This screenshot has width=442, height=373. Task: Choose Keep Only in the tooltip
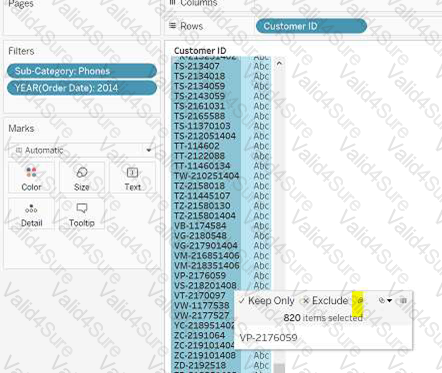click(267, 301)
